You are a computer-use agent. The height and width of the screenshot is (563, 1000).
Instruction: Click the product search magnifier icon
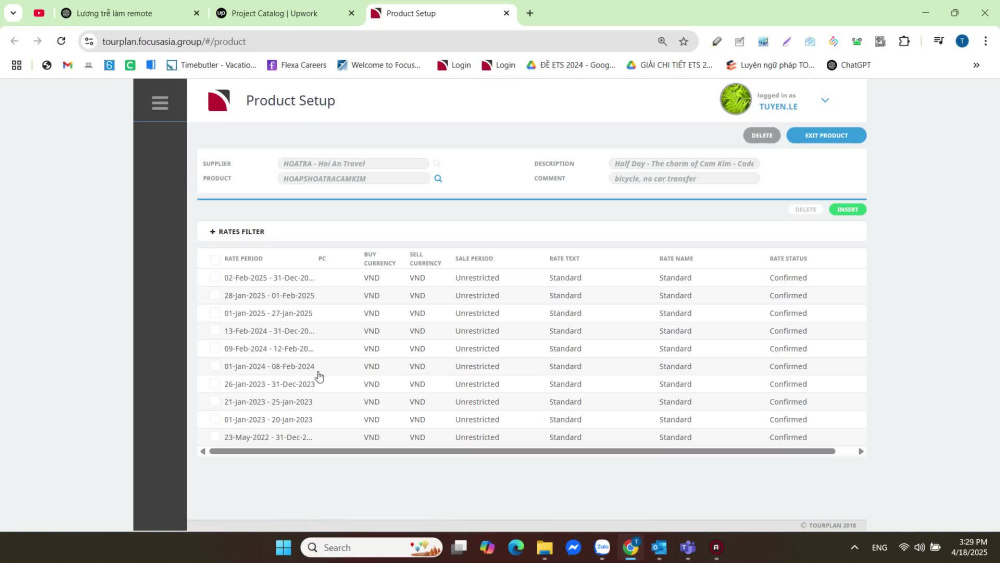[438, 179]
